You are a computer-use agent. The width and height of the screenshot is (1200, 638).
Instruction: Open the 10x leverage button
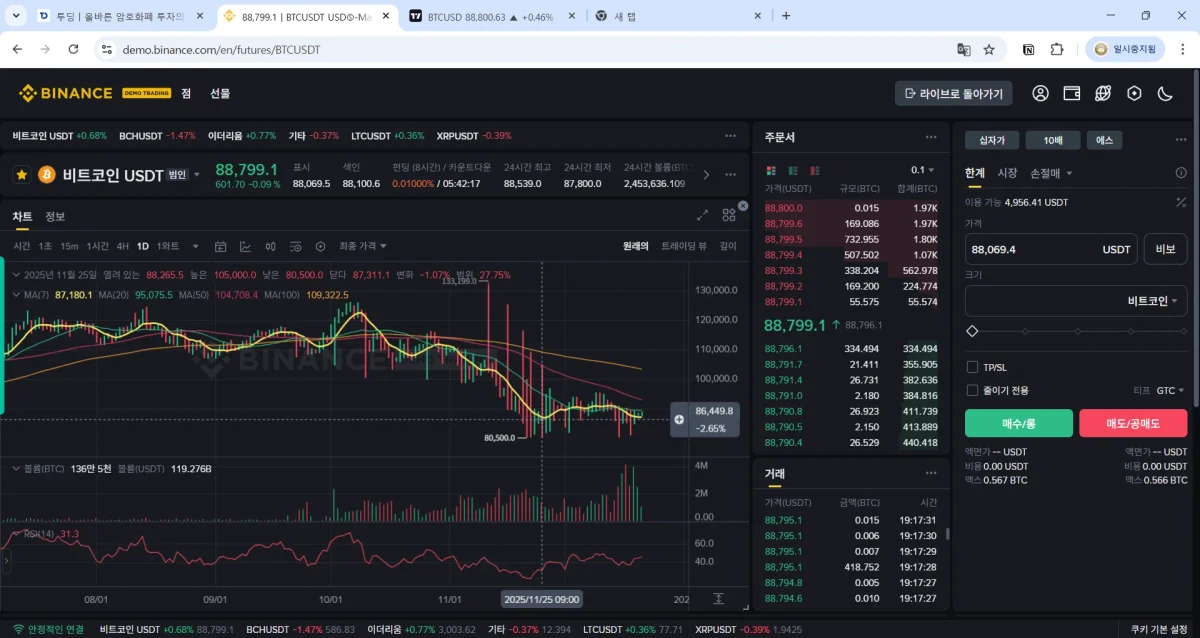tap(1053, 140)
